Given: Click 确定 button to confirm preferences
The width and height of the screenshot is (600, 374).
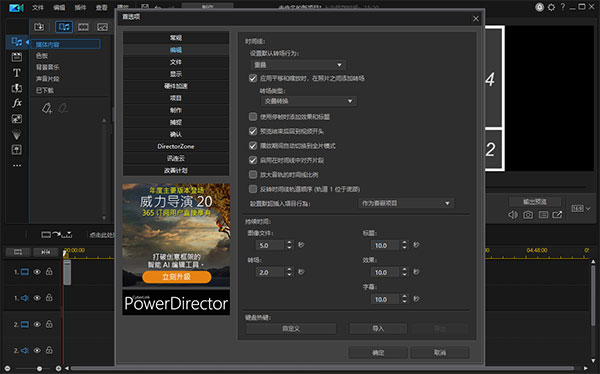Looking at the screenshot, I should click(x=378, y=353).
